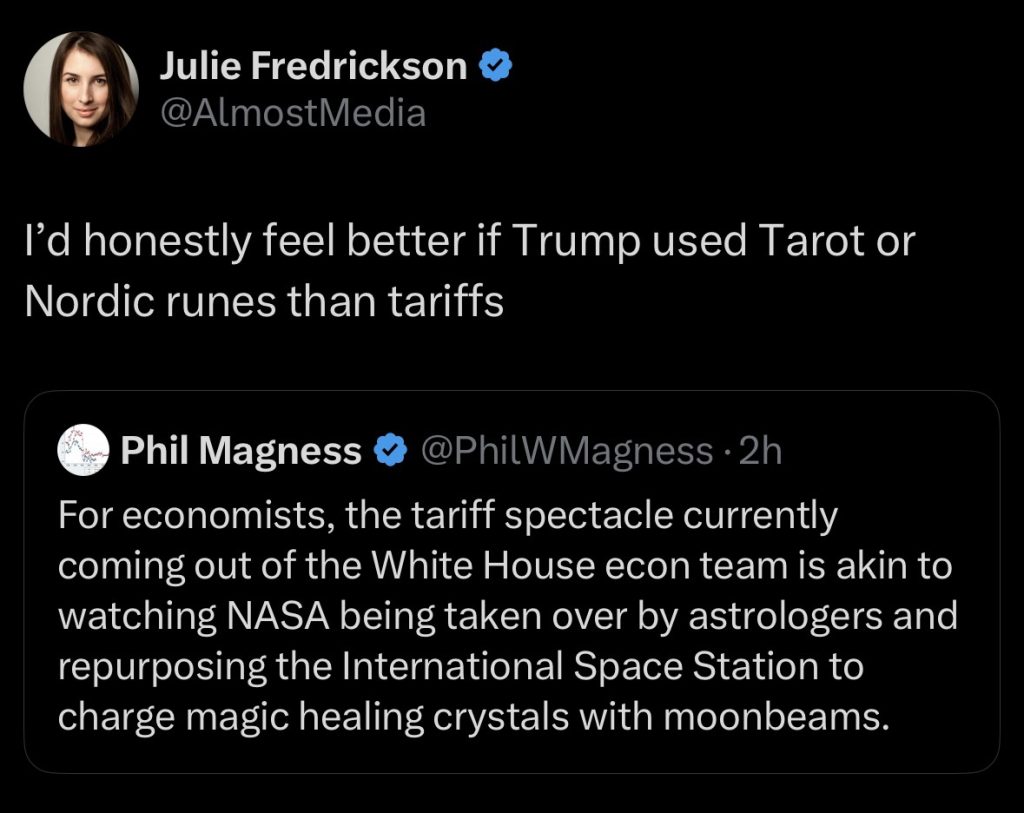This screenshot has height=813, width=1024.
Task: Open Phil Magness's chart avatar
Action: (83, 450)
